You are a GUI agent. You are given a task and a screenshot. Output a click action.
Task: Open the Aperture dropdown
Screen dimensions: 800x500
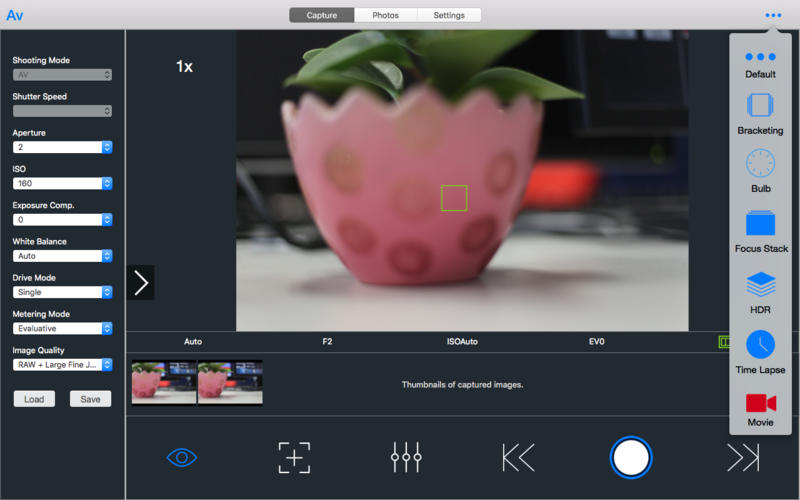(x=62, y=147)
